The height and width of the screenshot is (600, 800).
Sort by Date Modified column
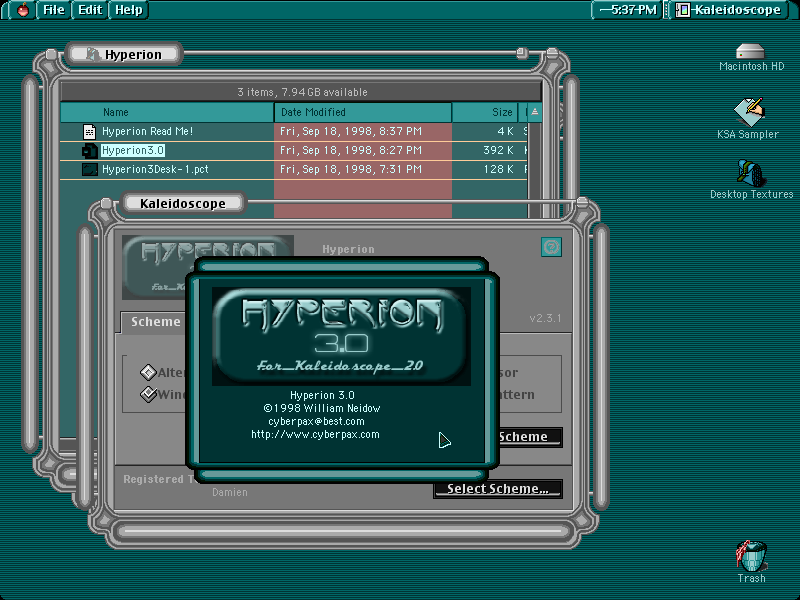coord(363,112)
